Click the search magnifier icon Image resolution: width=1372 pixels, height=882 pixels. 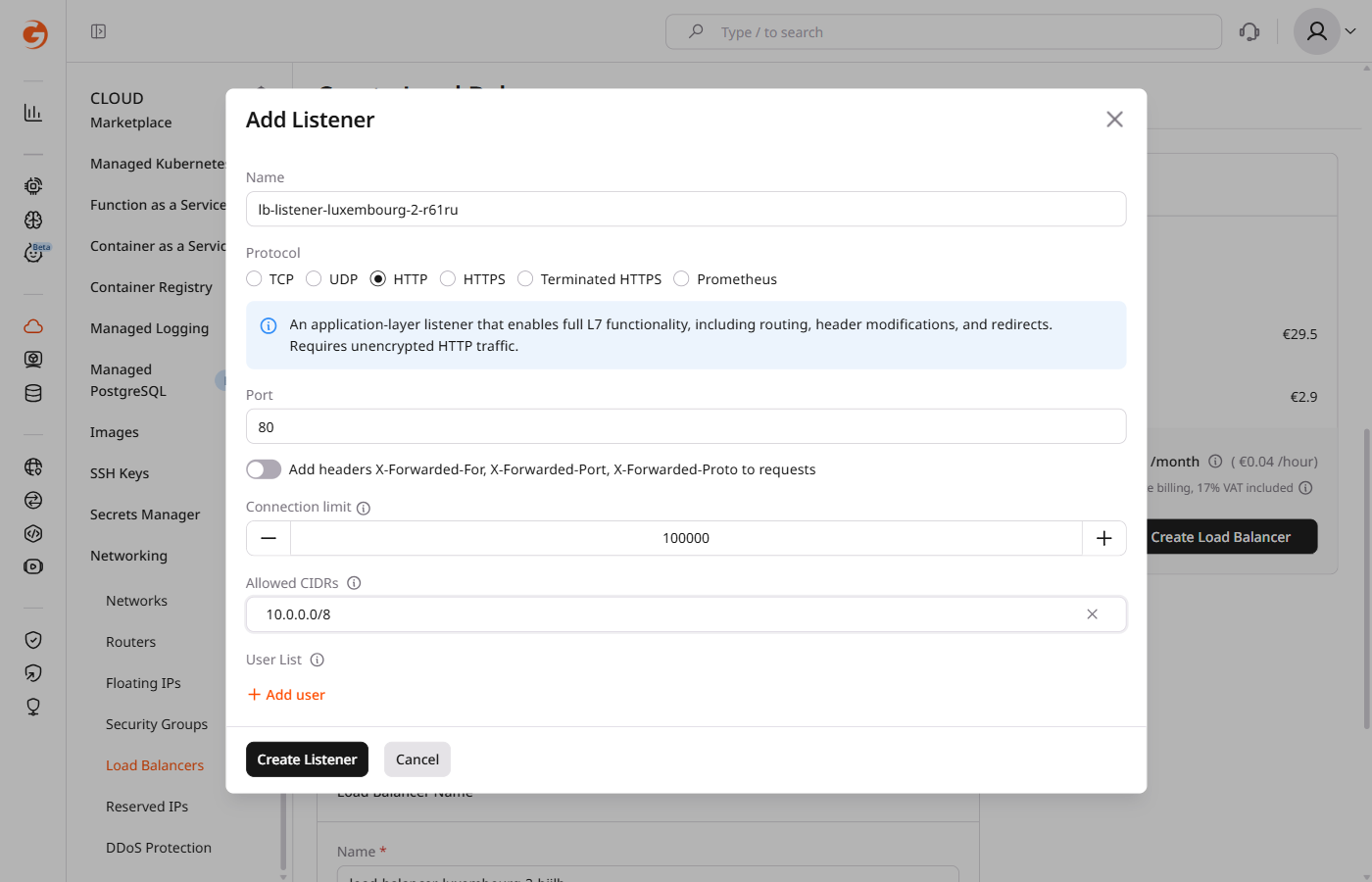pyautogui.click(x=696, y=31)
